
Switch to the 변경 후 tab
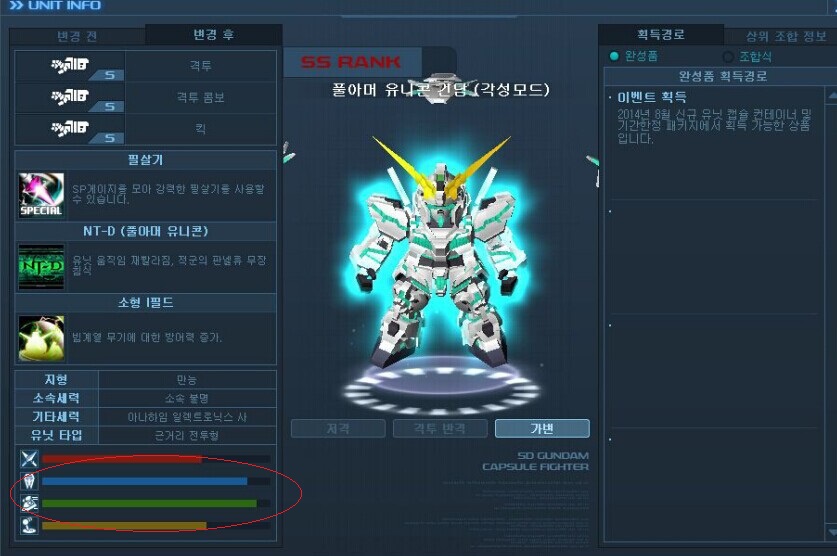coord(214,35)
